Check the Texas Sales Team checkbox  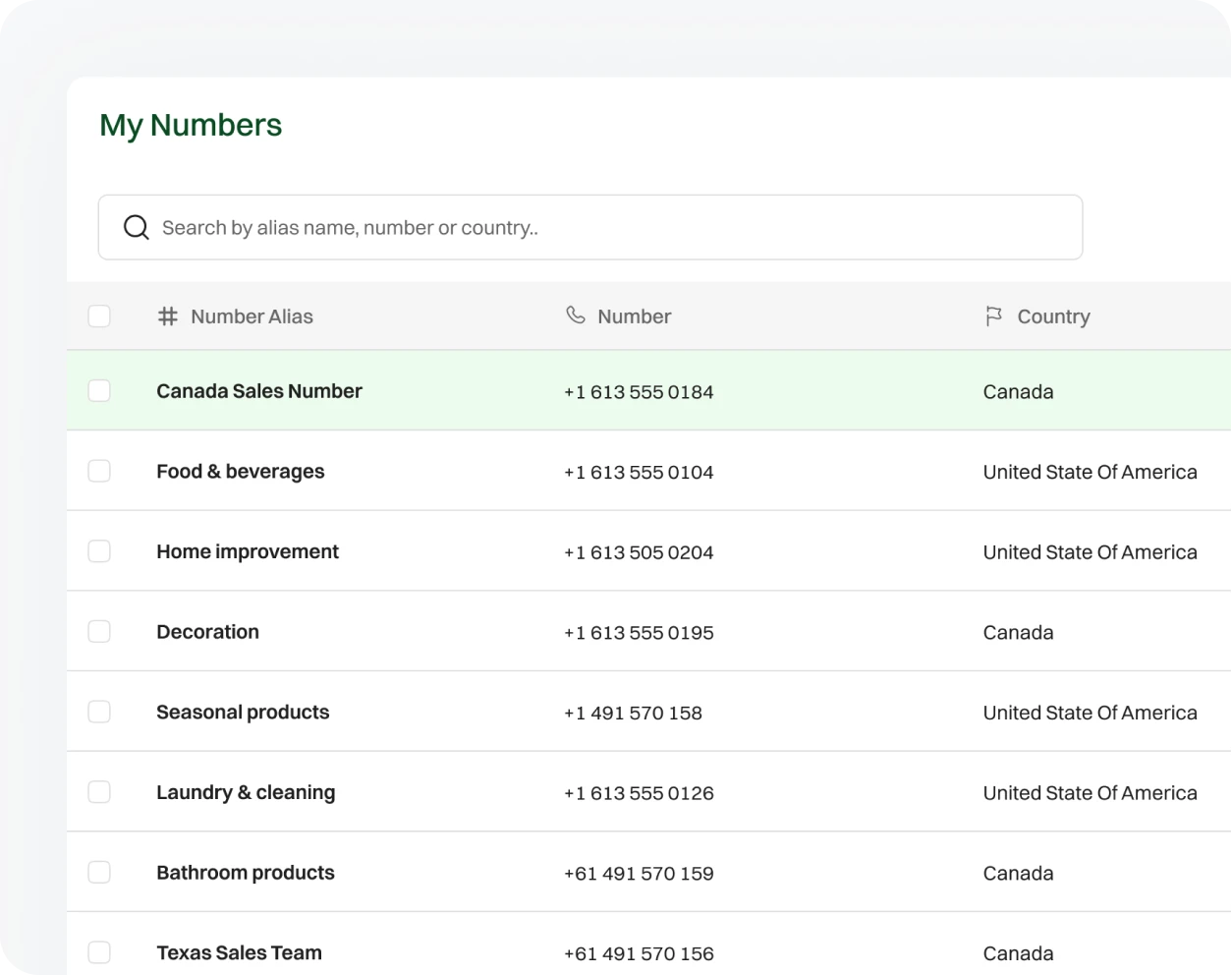tap(99, 951)
